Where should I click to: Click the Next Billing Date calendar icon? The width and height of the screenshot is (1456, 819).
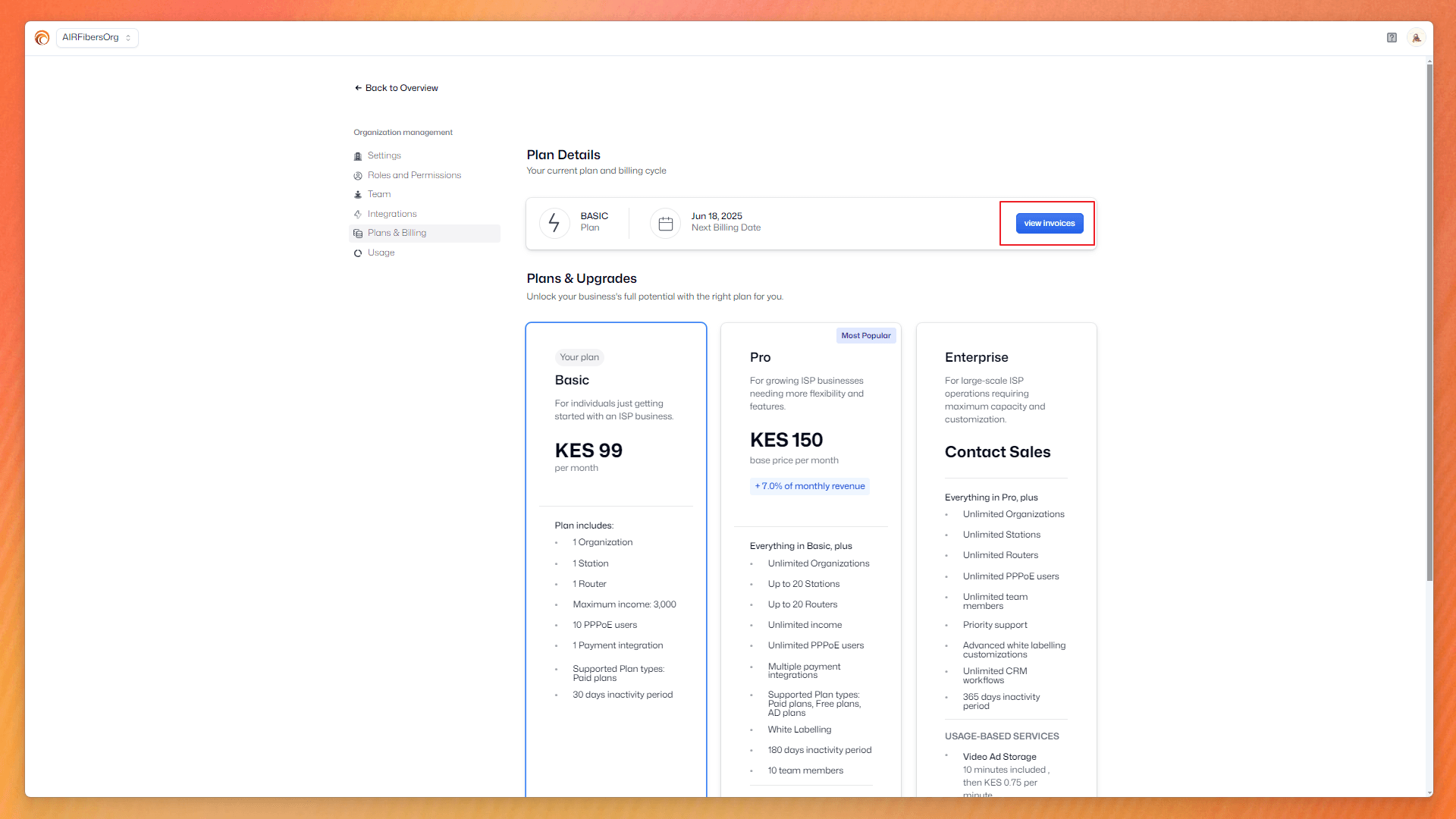tap(665, 223)
